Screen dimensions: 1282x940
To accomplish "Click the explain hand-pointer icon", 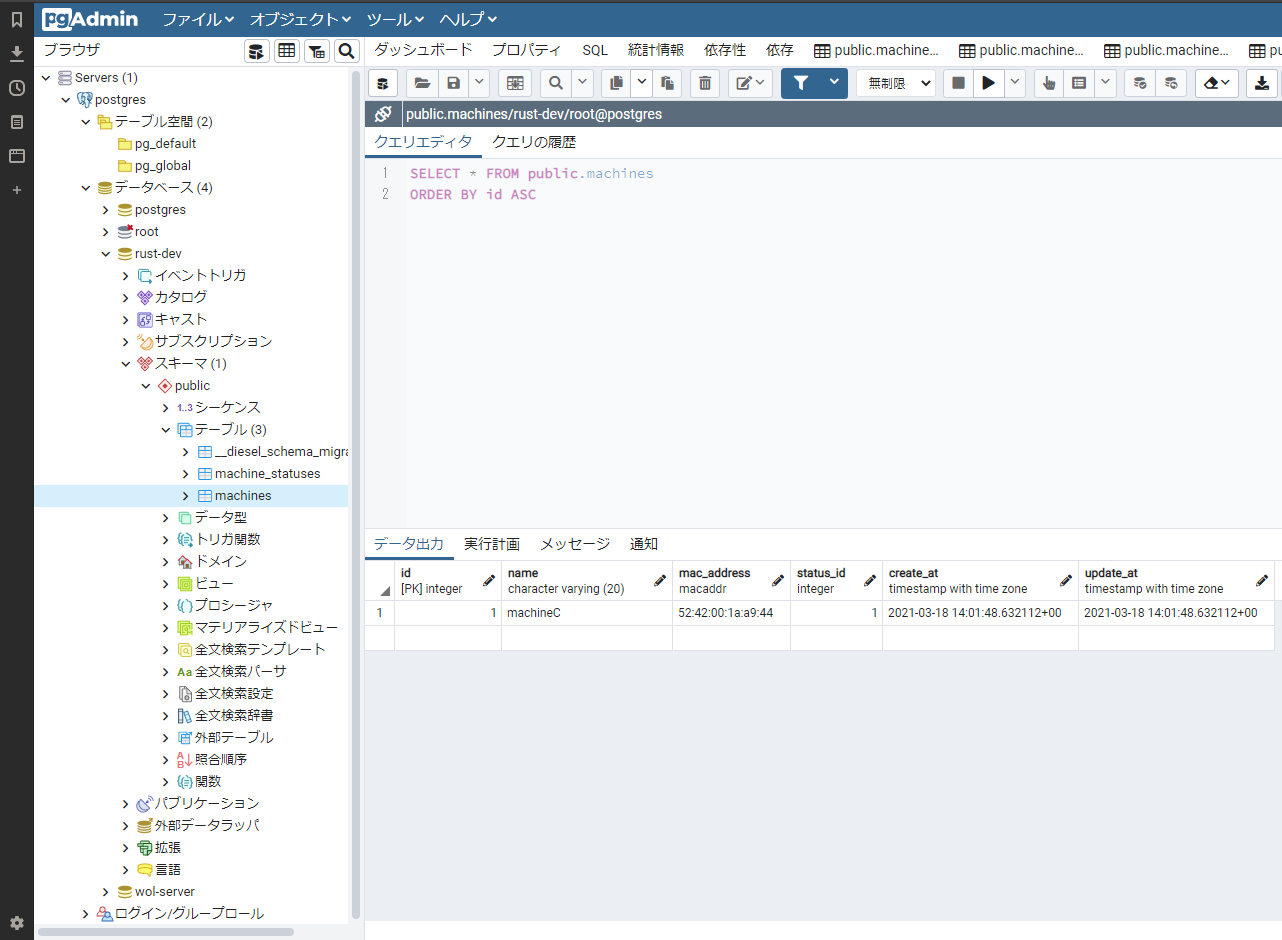I will click(x=1048, y=83).
